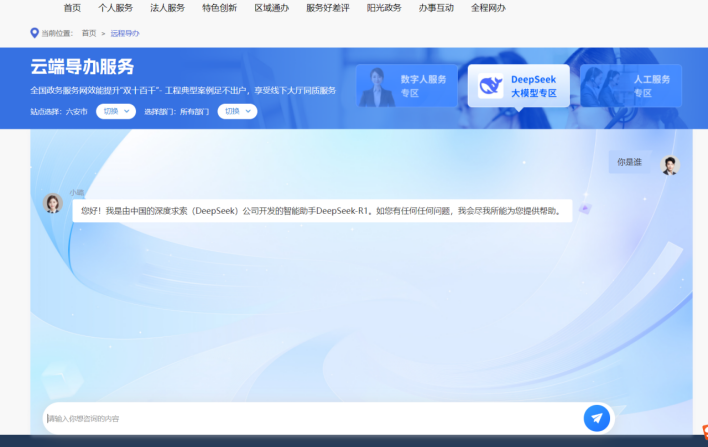Click the location pin icon in breadcrumb

[x=34, y=33]
